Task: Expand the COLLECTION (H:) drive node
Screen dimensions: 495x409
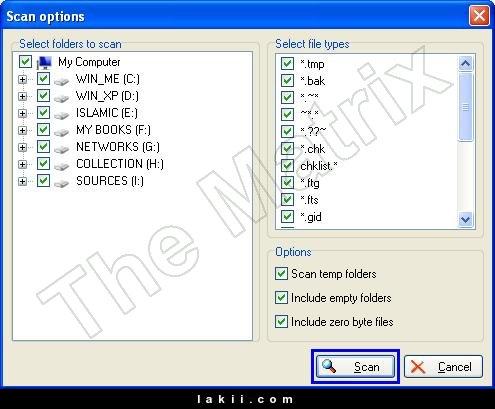Action: tap(22, 164)
